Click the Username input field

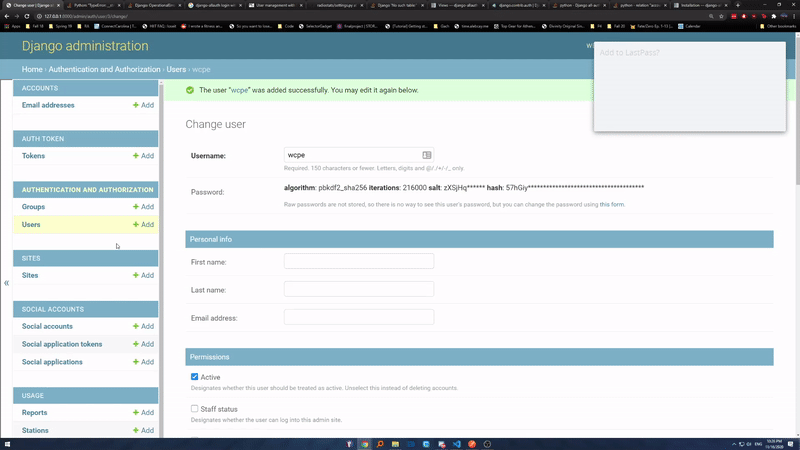359,155
